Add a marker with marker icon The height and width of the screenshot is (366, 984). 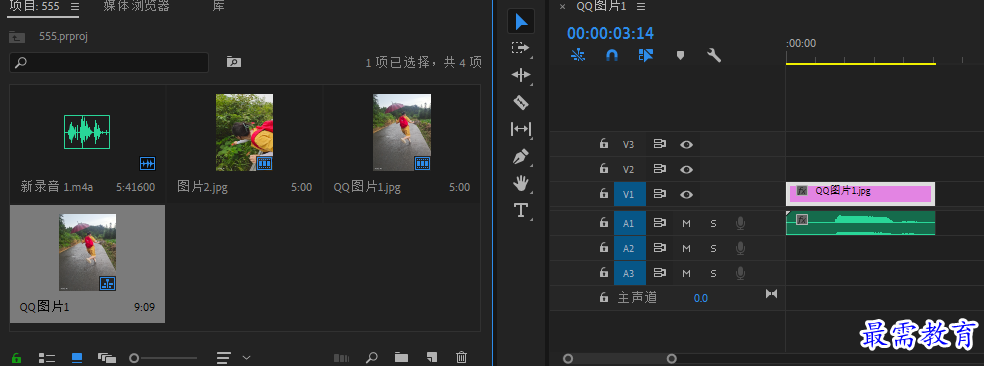680,55
